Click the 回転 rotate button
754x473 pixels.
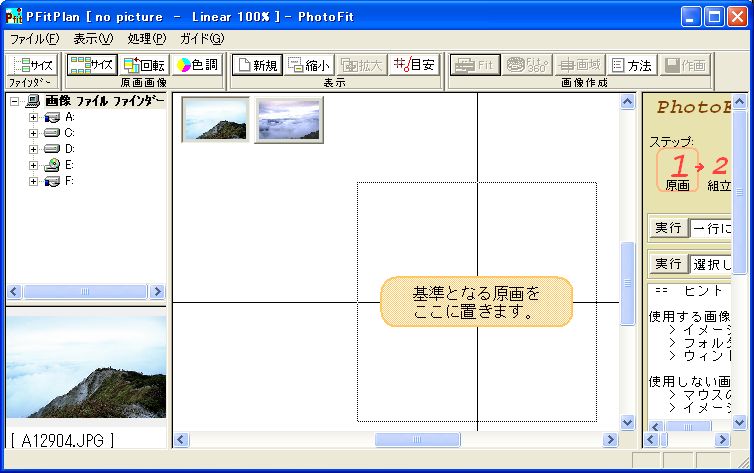[x=144, y=65]
